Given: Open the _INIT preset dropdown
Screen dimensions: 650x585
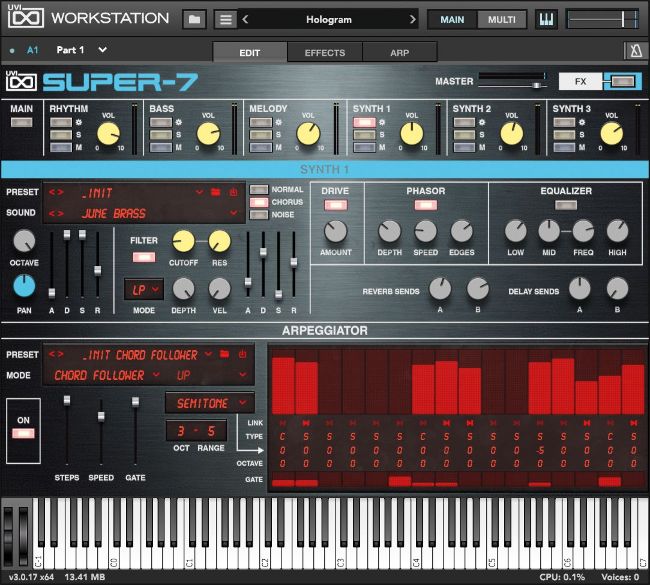Looking at the screenshot, I should point(199,192).
